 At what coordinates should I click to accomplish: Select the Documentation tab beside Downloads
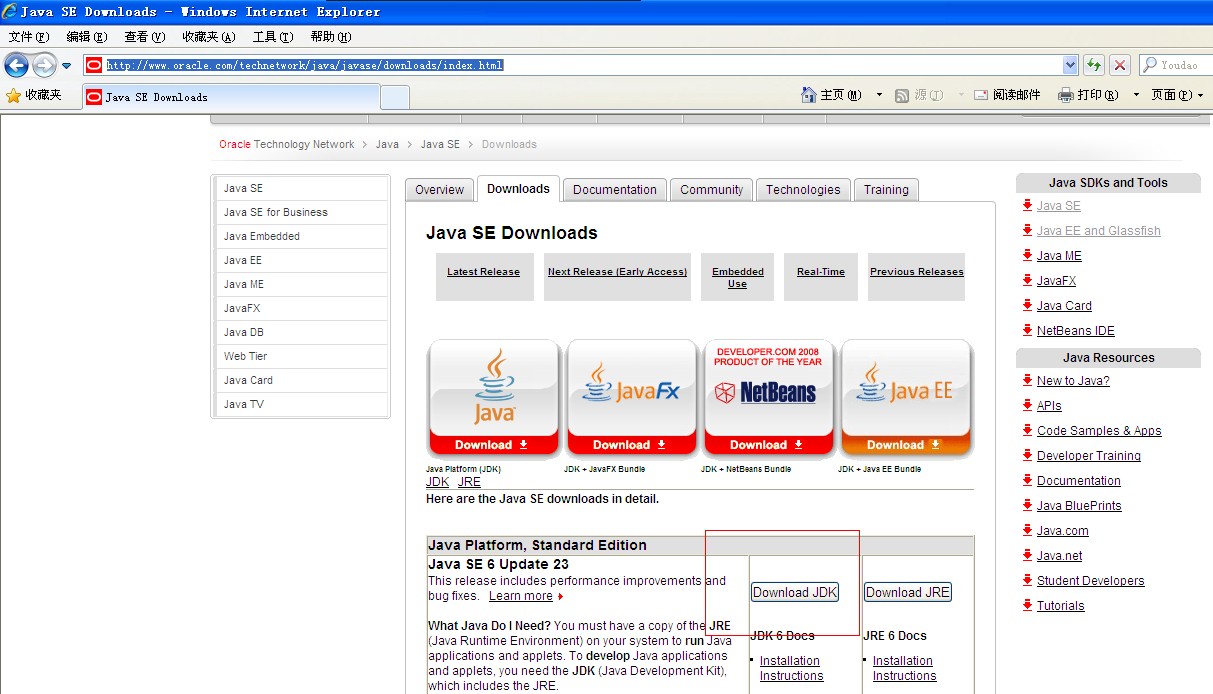tap(615, 190)
